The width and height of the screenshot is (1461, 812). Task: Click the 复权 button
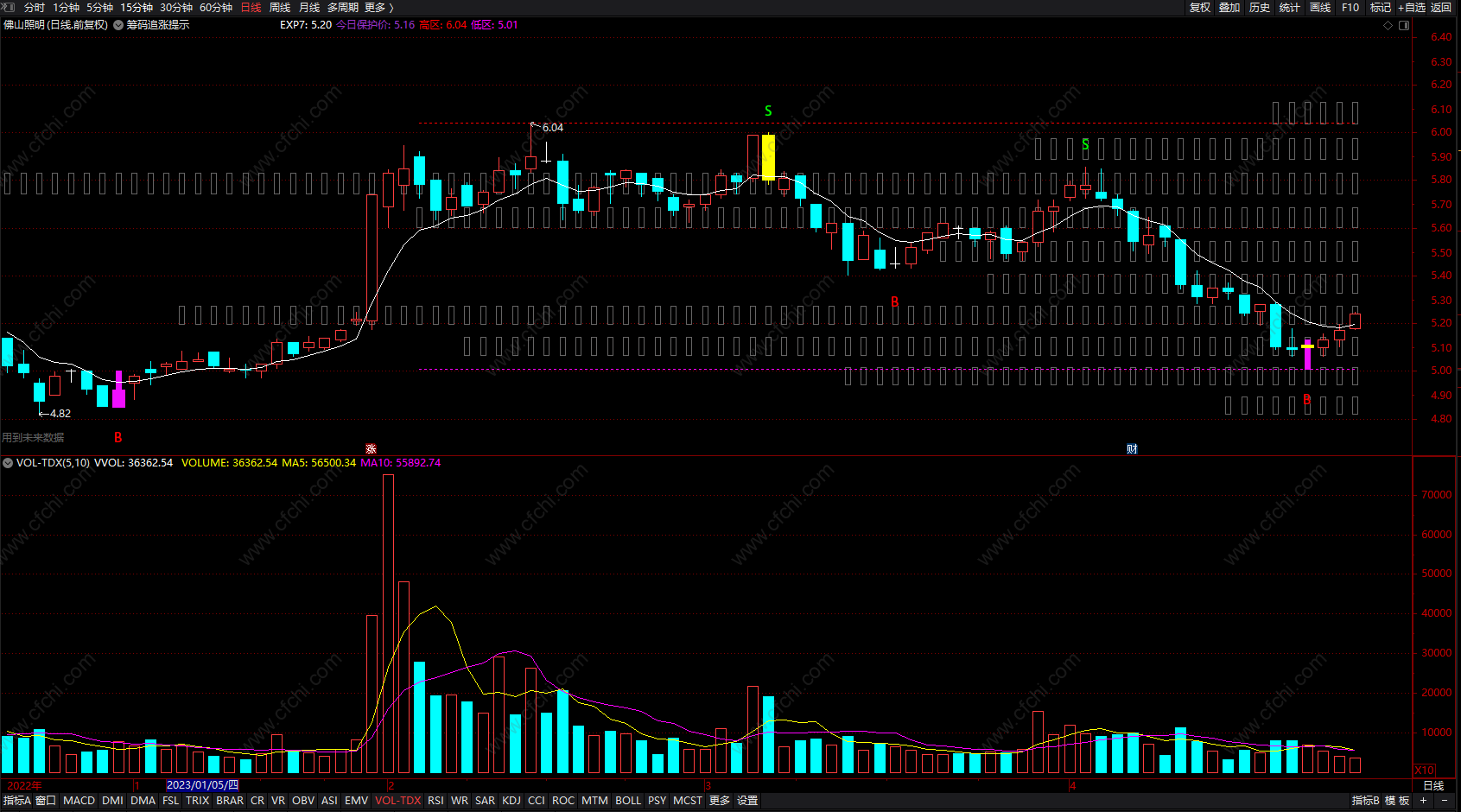point(1200,7)
